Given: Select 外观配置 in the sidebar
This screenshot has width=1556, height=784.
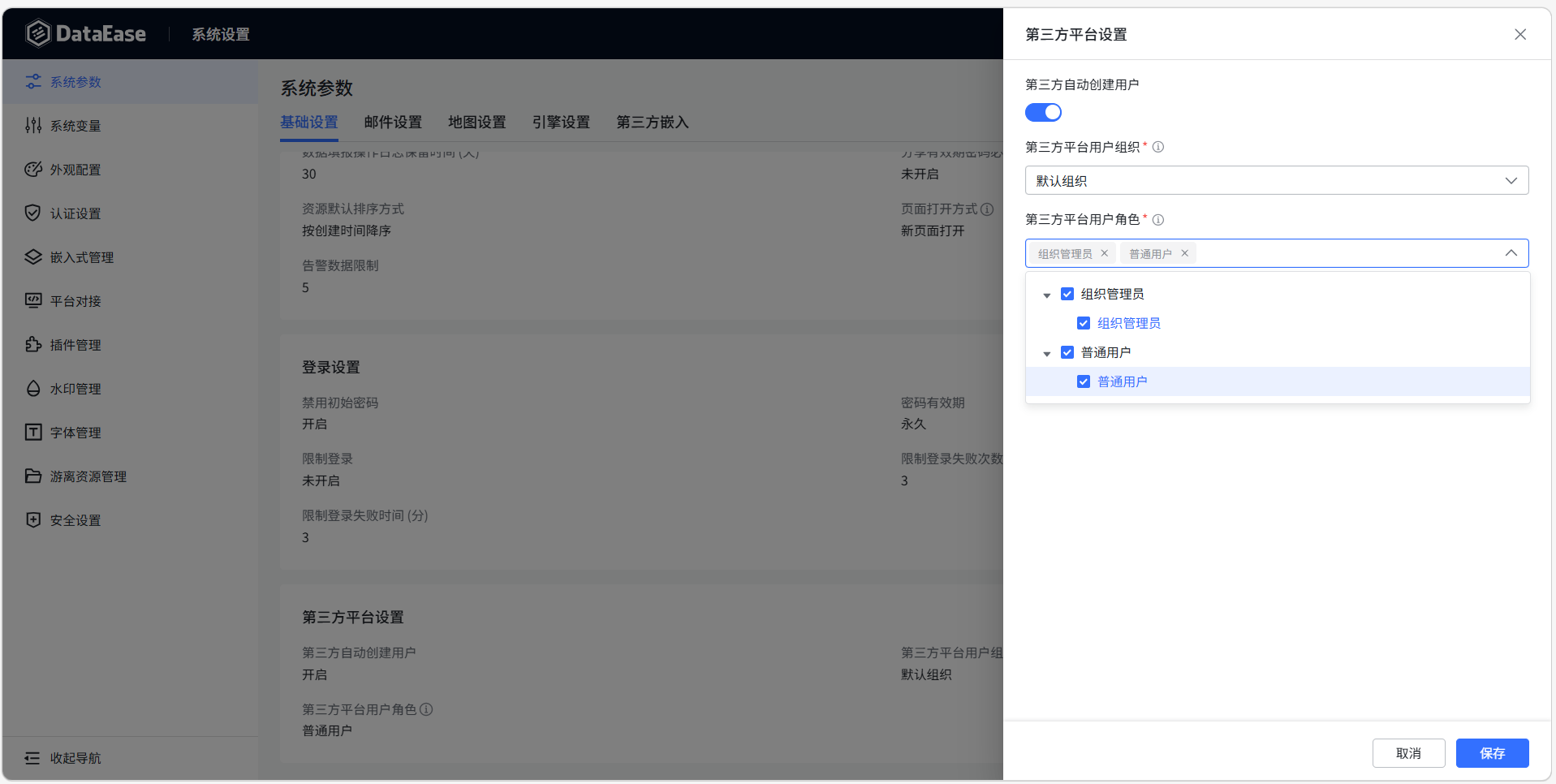Looking at the screenshot, I should click(76, 169).
